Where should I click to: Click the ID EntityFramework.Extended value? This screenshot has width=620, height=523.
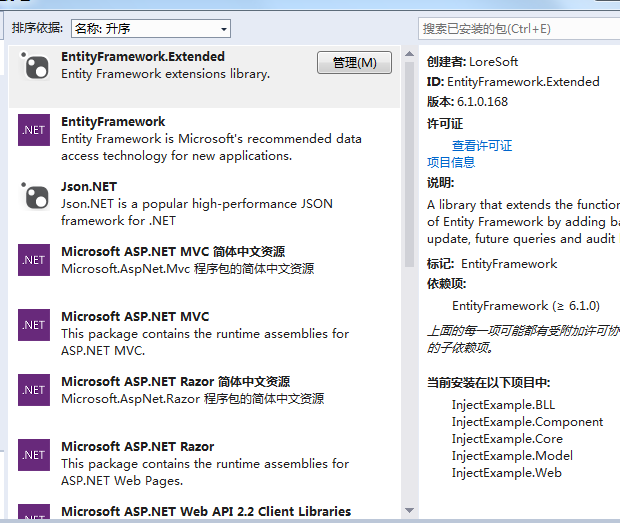[523, 82]
